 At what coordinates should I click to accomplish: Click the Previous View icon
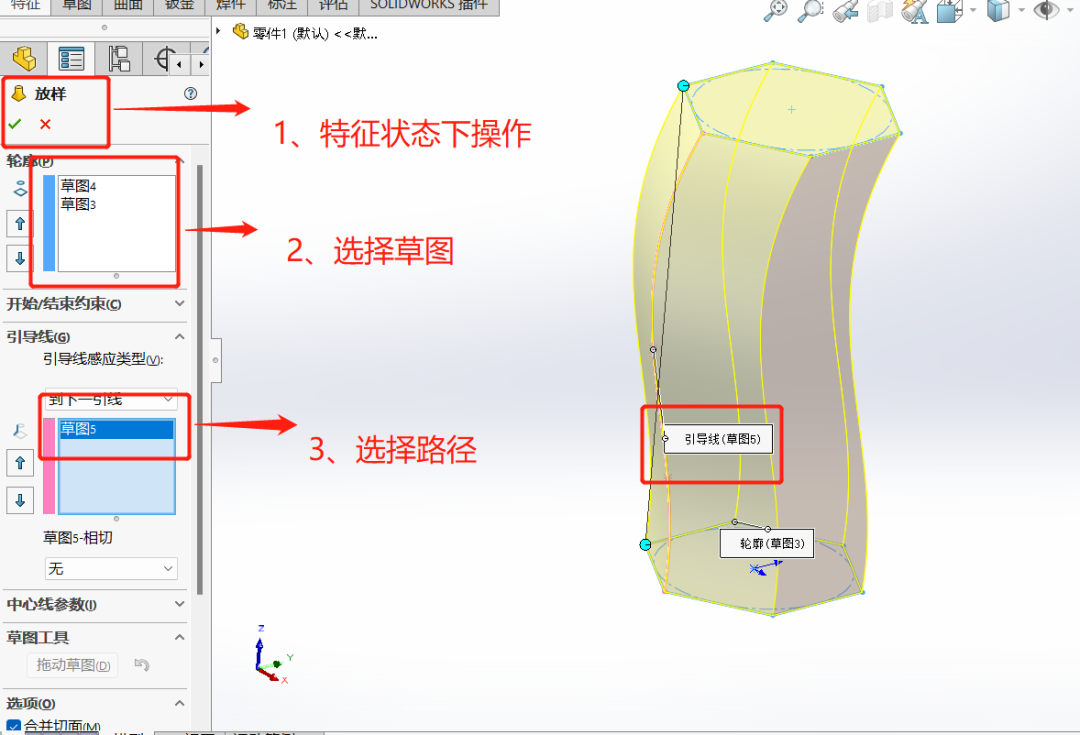(x=845, y=12)
